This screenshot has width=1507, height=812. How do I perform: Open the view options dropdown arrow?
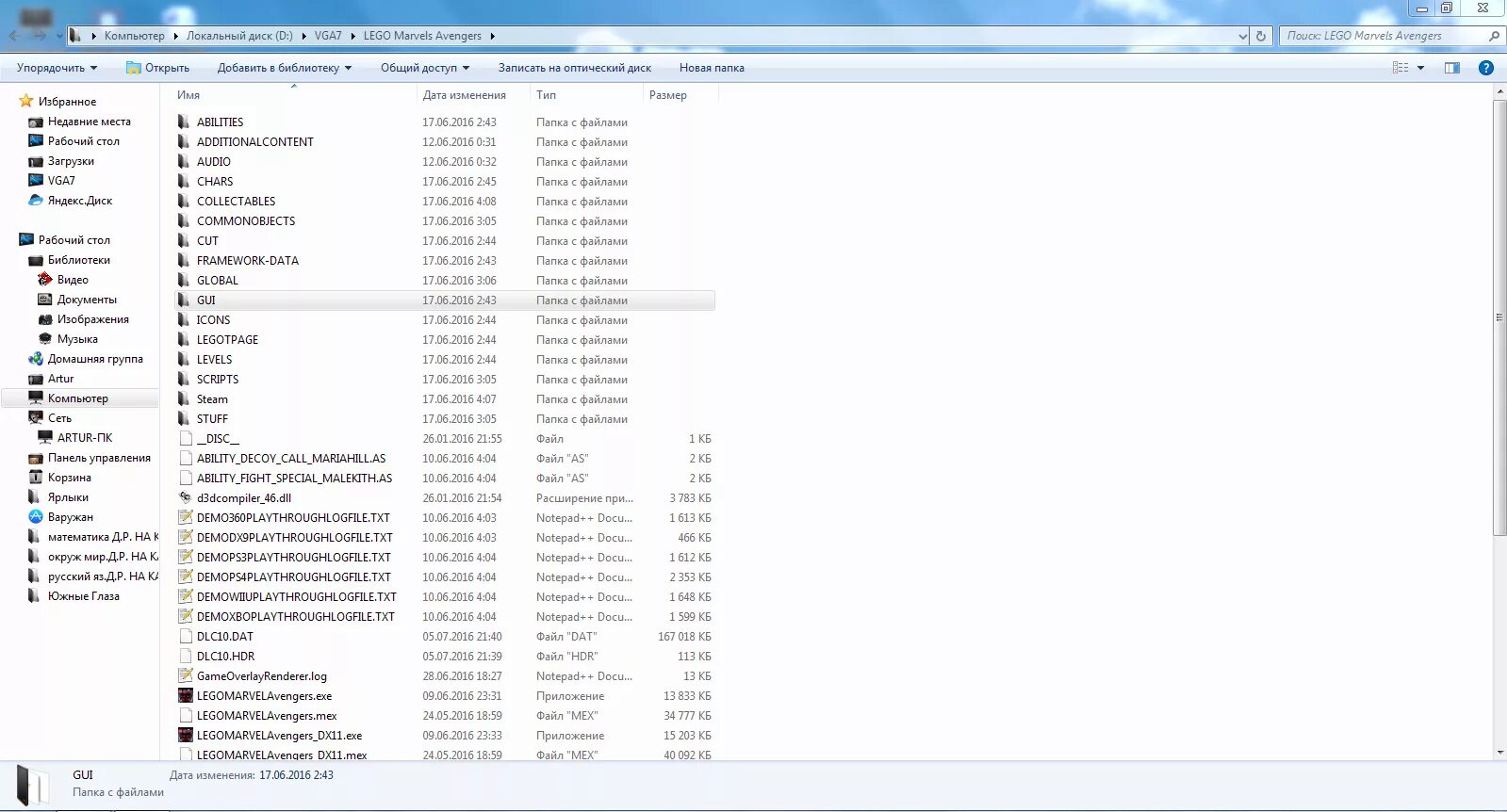(1420, 68)
